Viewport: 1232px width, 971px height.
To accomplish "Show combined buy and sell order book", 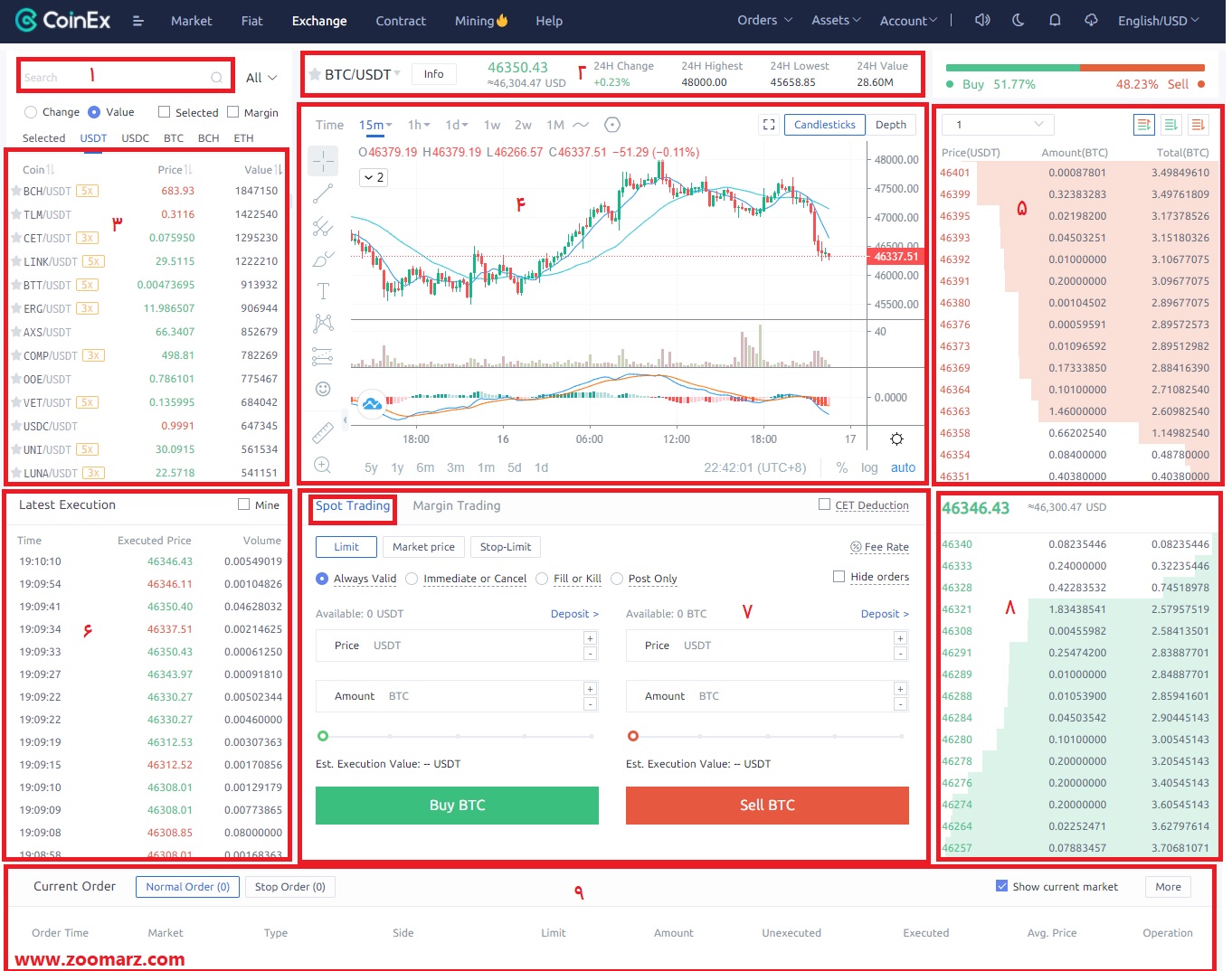I will 1144,124.
